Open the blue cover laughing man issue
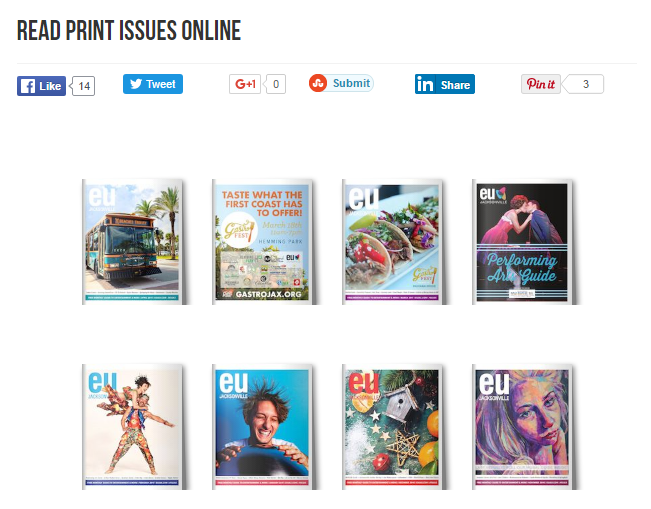Screen dimensions: 651x509 (262, 427)
